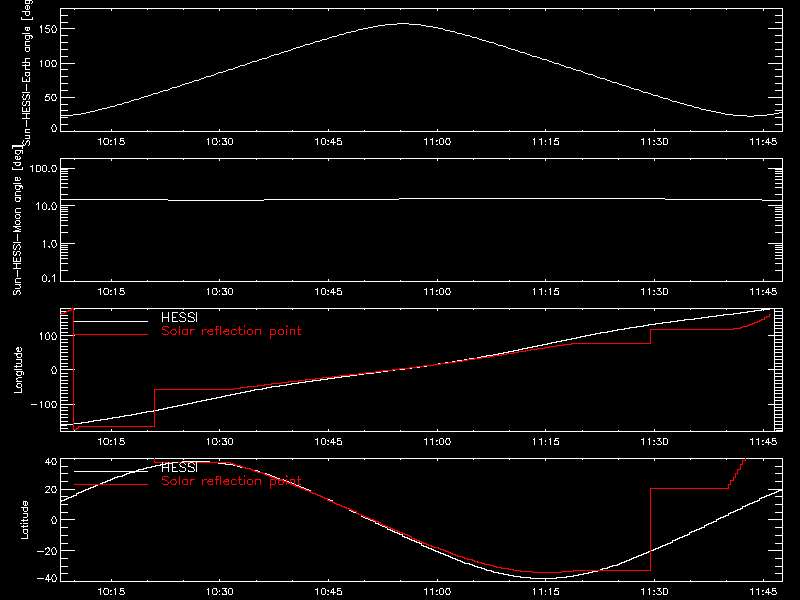Click the 10.0 tick on Moon angle axis
This screenshot has width=800, height=600.
pos(46,206)
